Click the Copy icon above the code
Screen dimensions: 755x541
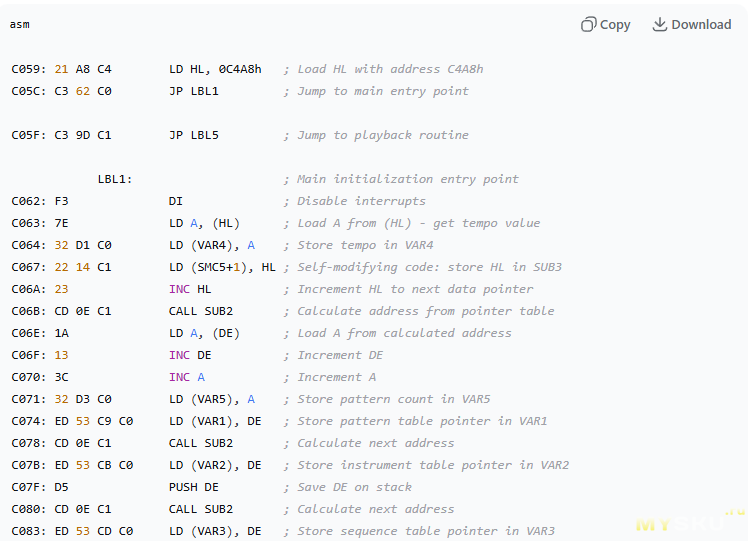coord(589,24)
